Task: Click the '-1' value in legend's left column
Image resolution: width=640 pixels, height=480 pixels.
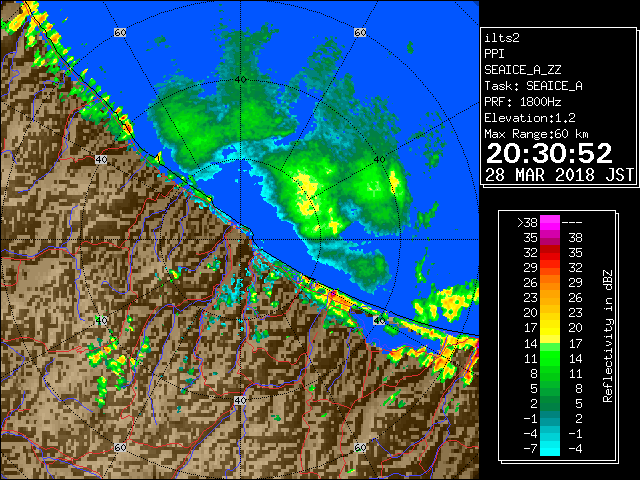Action: tap(530, 419)
